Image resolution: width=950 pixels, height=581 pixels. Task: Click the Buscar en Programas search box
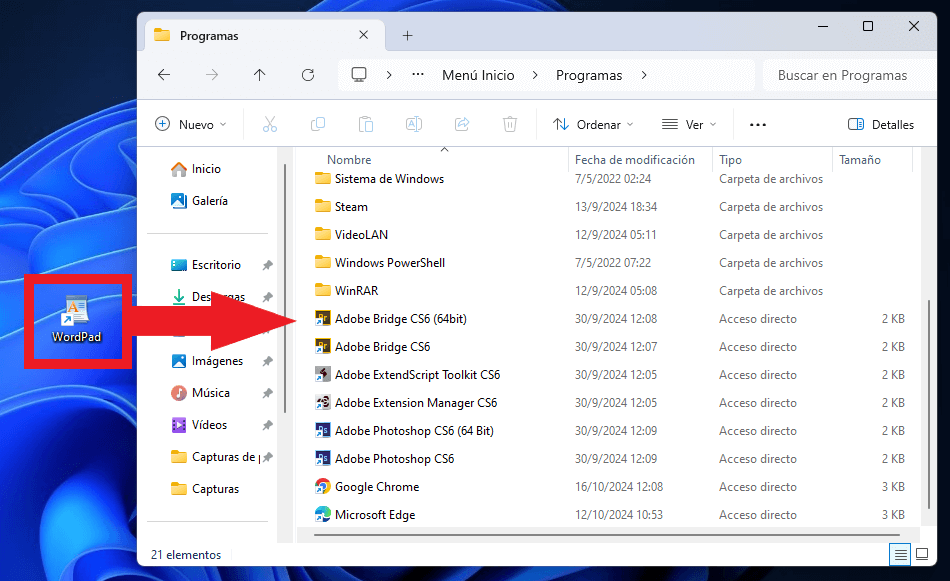click(x=849, y=75)
